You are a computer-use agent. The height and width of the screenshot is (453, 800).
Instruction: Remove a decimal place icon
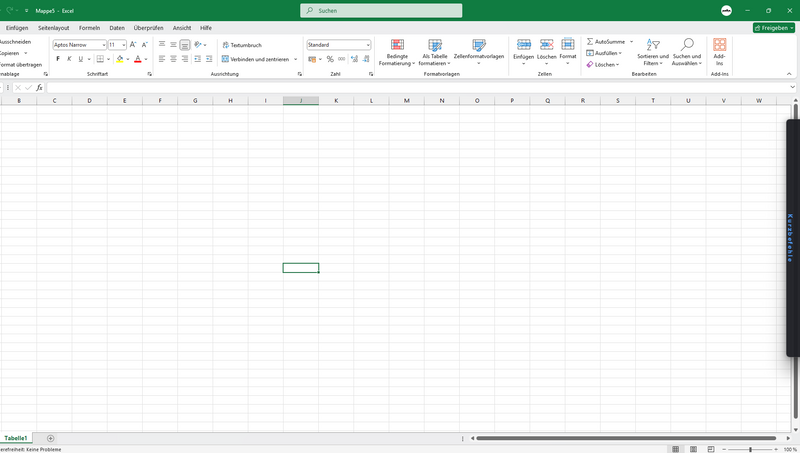(x=366, y=59)
